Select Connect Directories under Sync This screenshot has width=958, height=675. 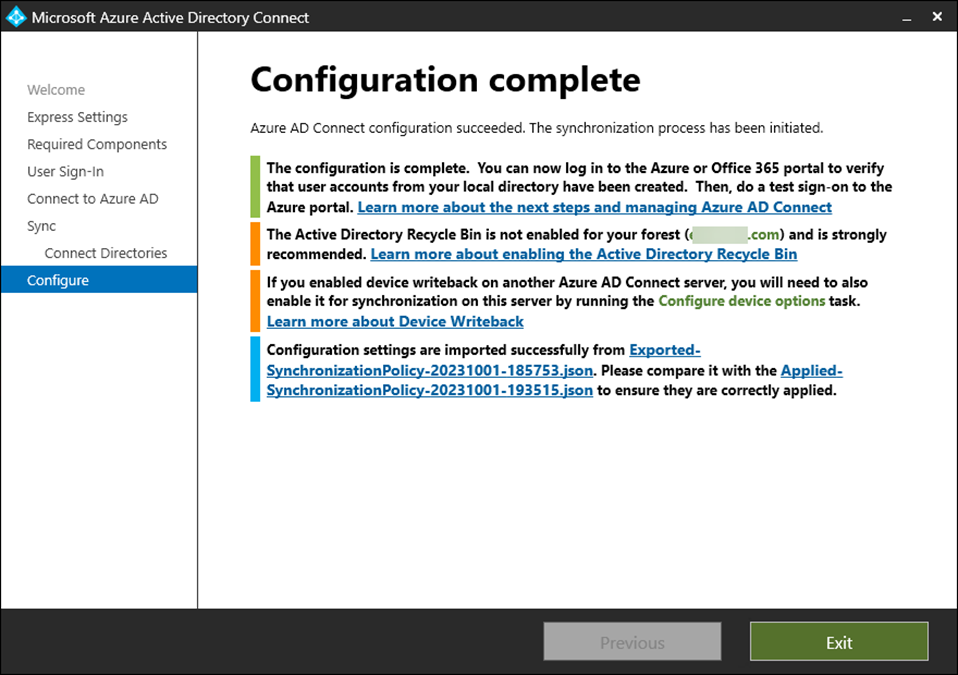[109, 253]
